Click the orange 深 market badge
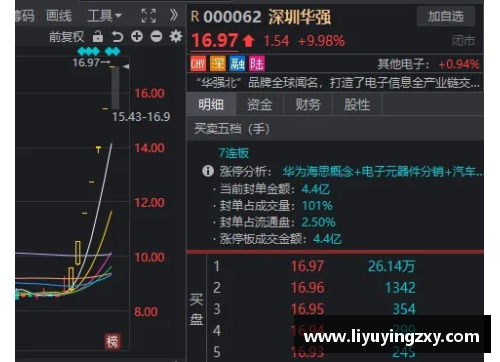 [217, 63]
